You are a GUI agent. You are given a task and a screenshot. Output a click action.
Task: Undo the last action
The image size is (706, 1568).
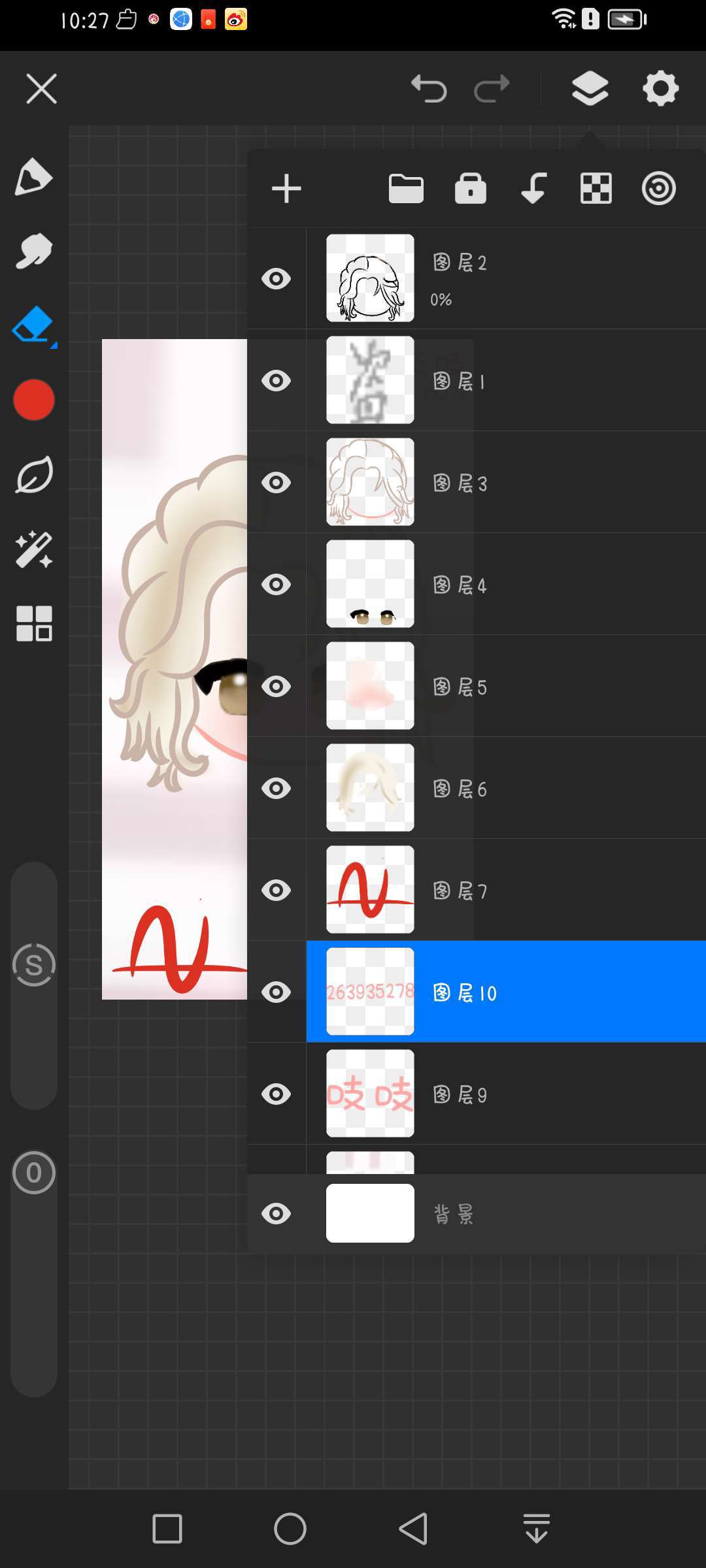click(429, 89)
